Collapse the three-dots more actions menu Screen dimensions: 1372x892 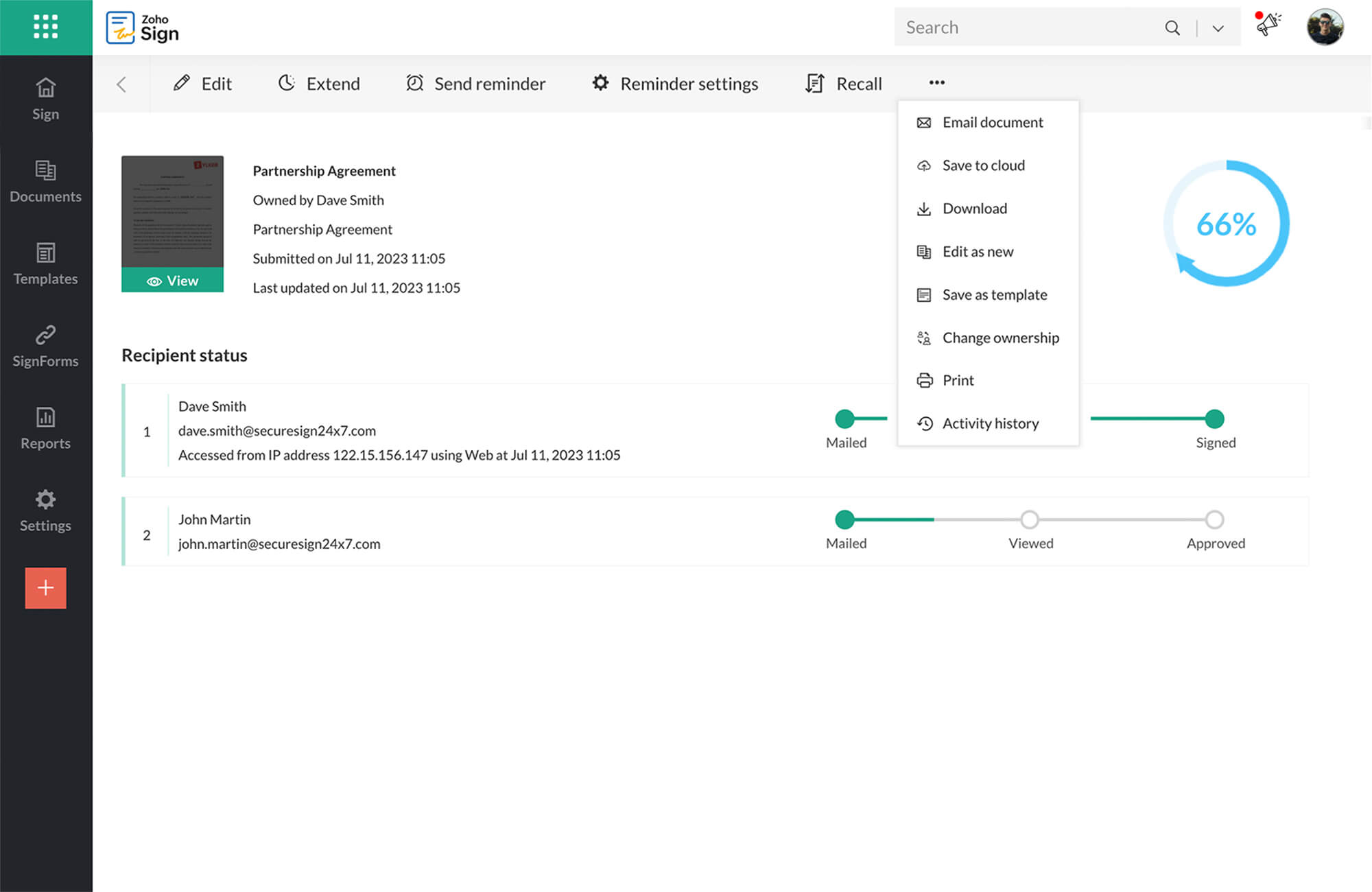[936, 82]
